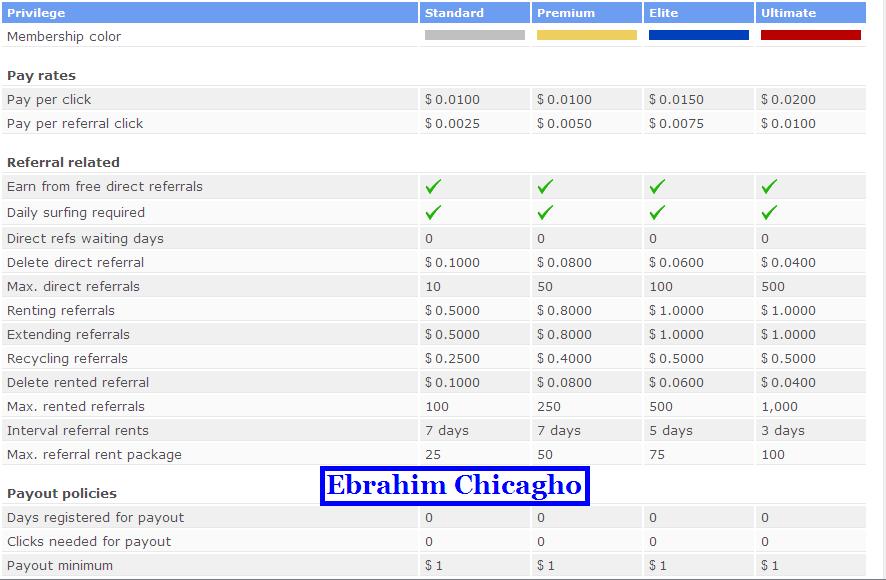Click the Ultimate checkmark for Earn from free direct referrals
Viewport: 886px width, 580px height.
[x=769, y=187]
